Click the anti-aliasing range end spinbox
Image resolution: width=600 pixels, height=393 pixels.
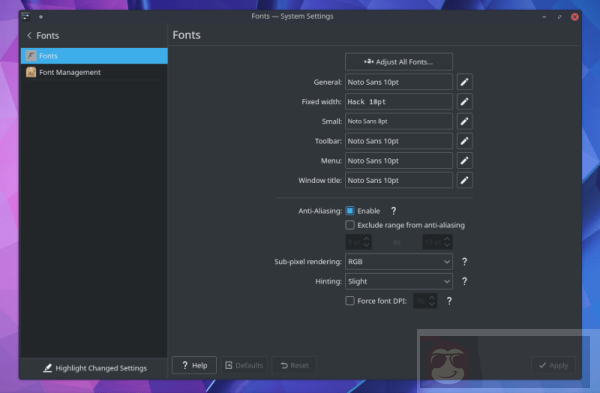click(437, 242)
